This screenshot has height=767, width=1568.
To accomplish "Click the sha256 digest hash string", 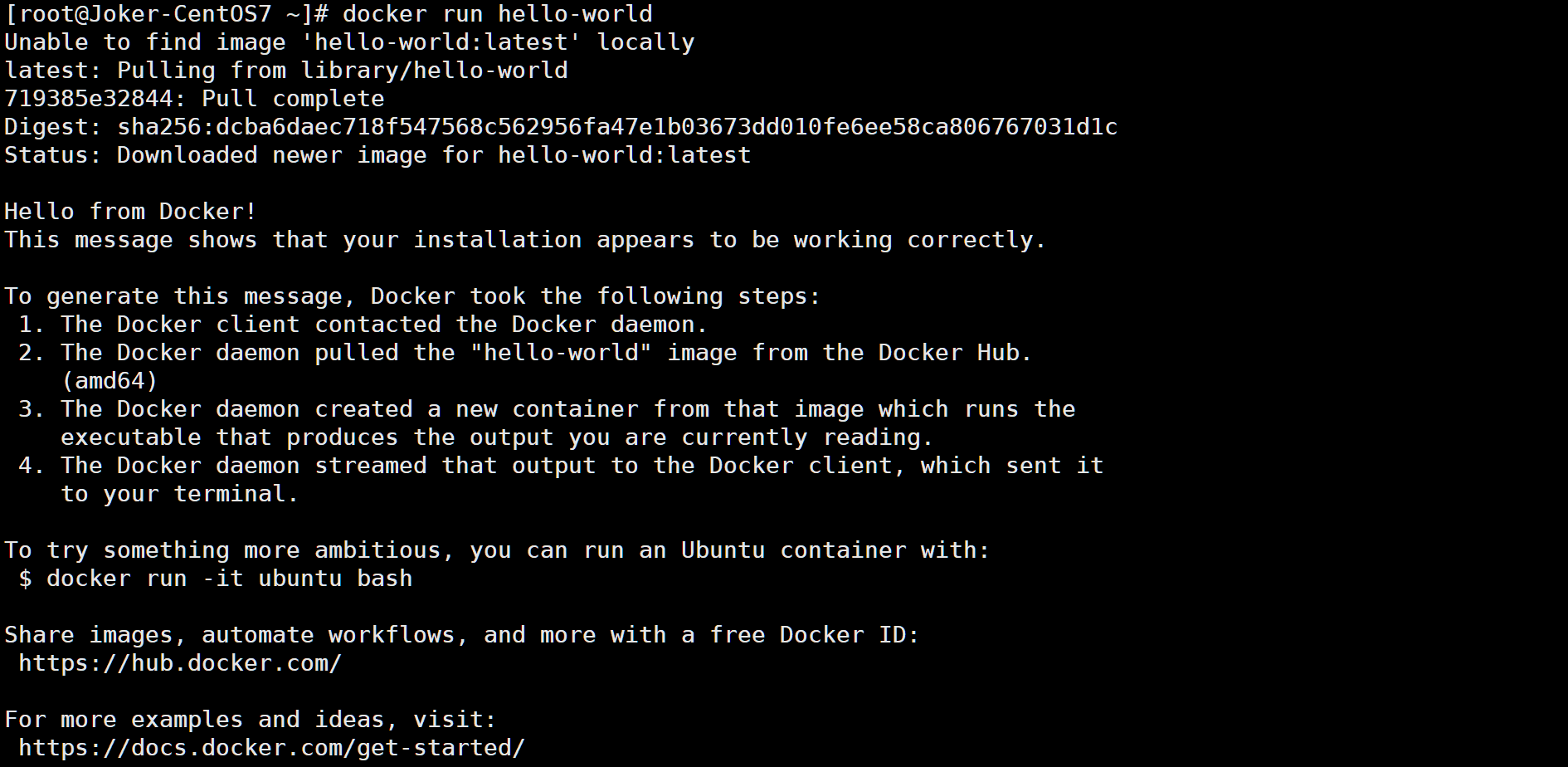I will point(617,127).
